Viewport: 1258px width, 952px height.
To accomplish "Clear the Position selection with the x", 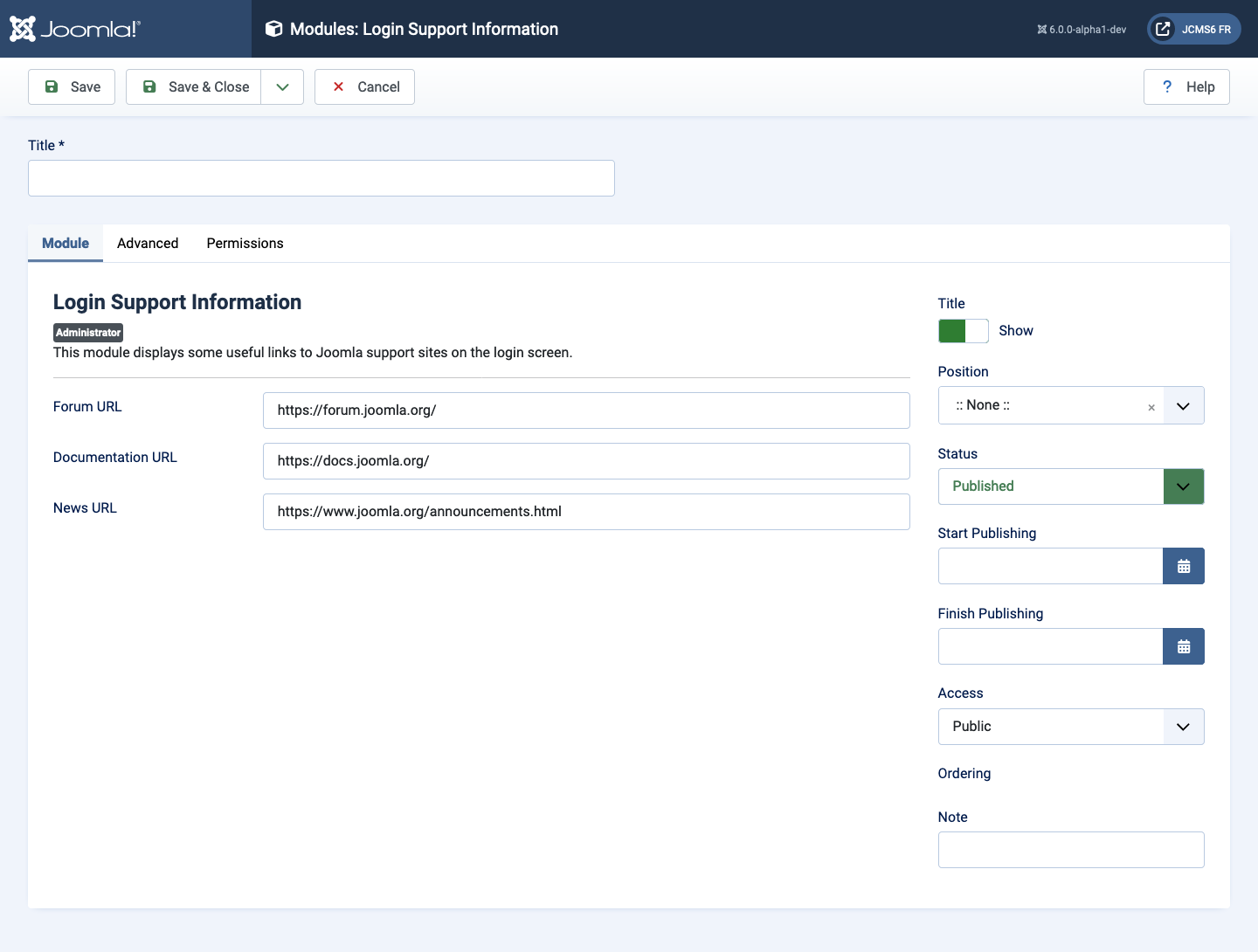I will coord(1151,407).
